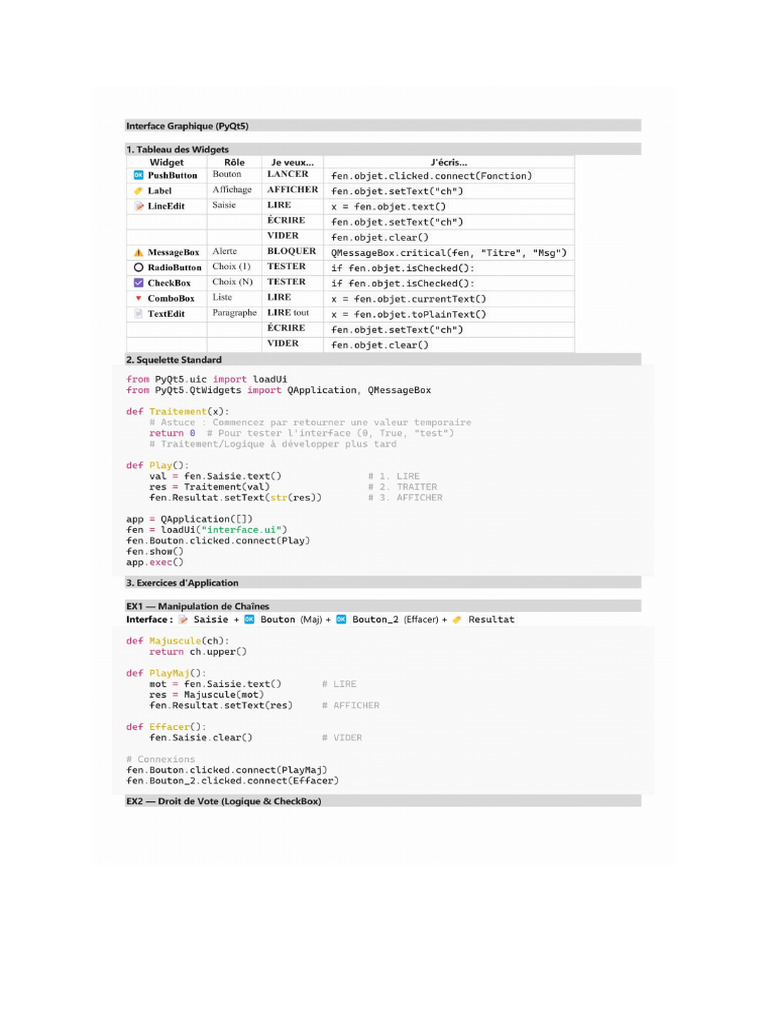The image size is (768, 1024).
Task: Click the line 'def Majuscule(ch):'
Action: click(x=178, y=641)
